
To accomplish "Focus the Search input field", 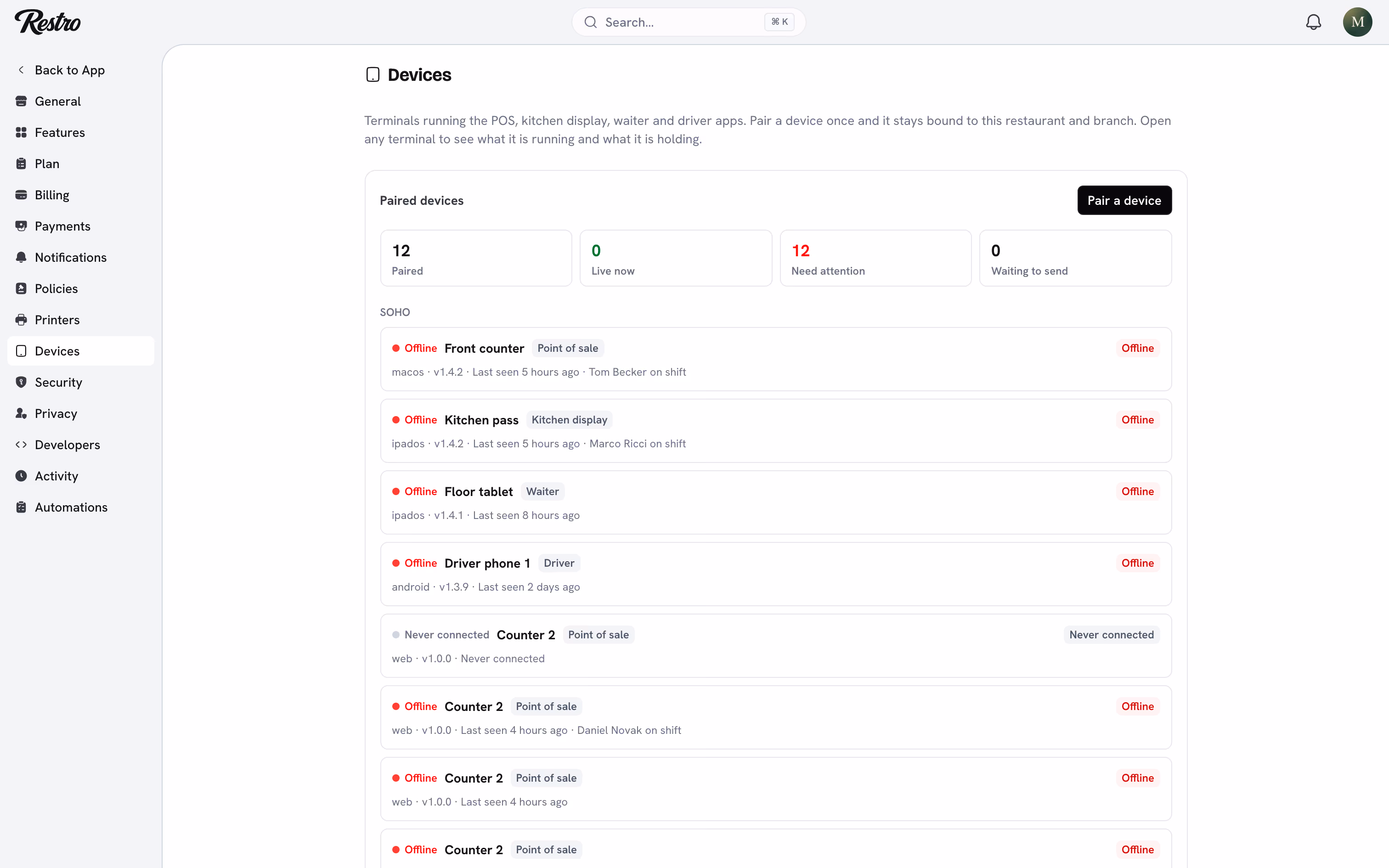I will coord(689,22).
